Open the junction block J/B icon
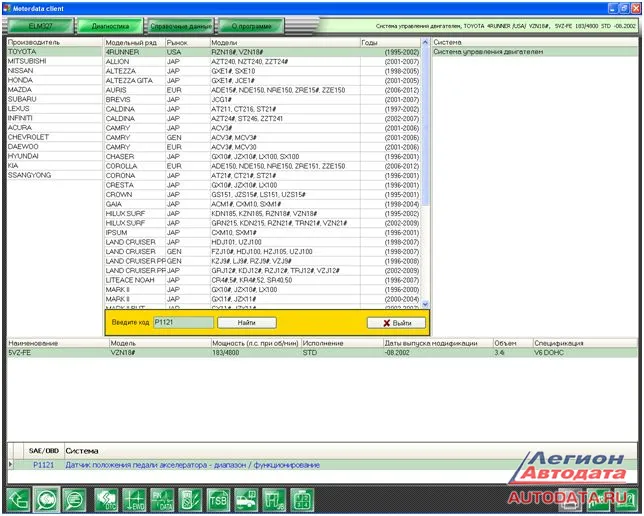Screen dimensions: 644x516 point(274,500)
